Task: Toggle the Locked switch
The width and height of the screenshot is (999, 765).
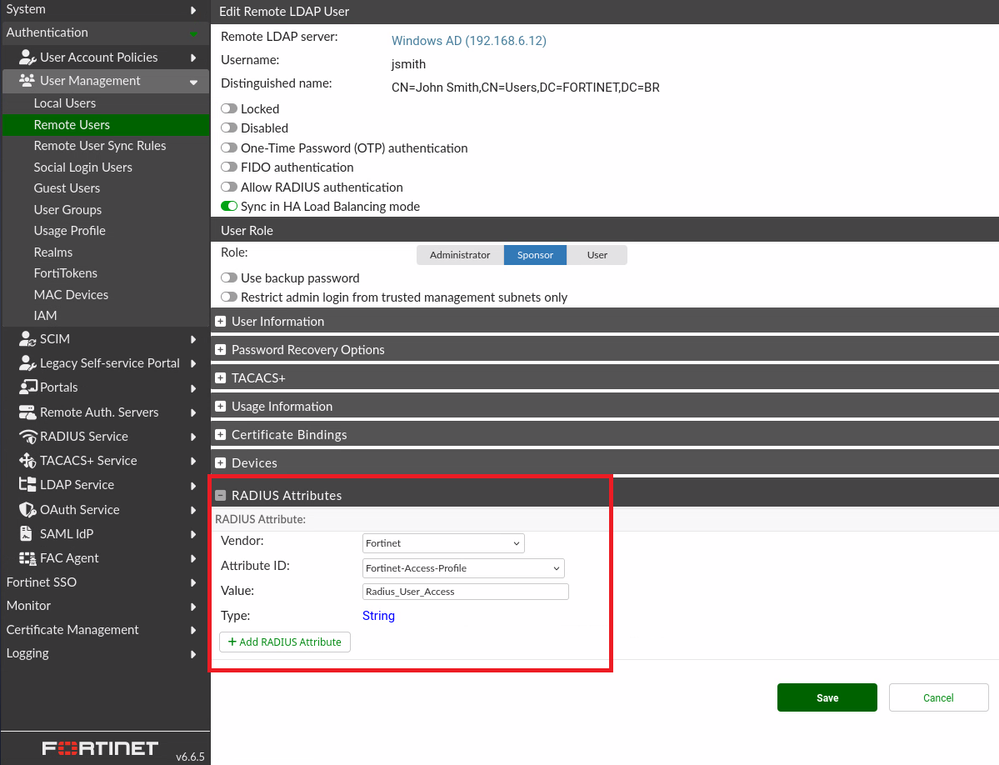Action: click(229, 109)
